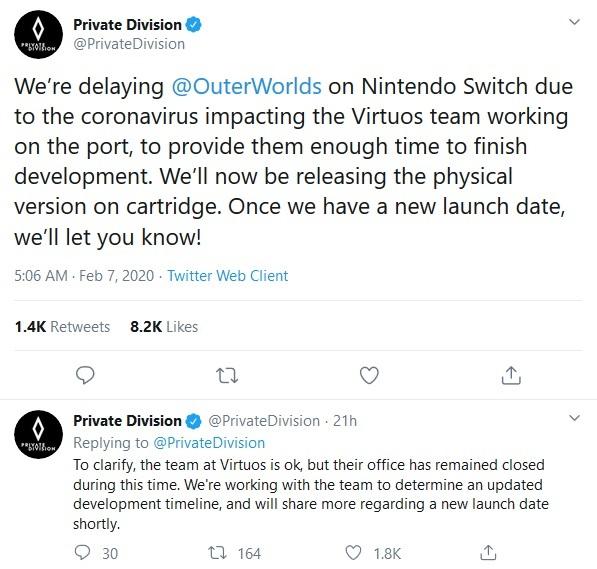597x569 pixels.
Task: Share the main tweet via share icon
Action: (511, 375)
